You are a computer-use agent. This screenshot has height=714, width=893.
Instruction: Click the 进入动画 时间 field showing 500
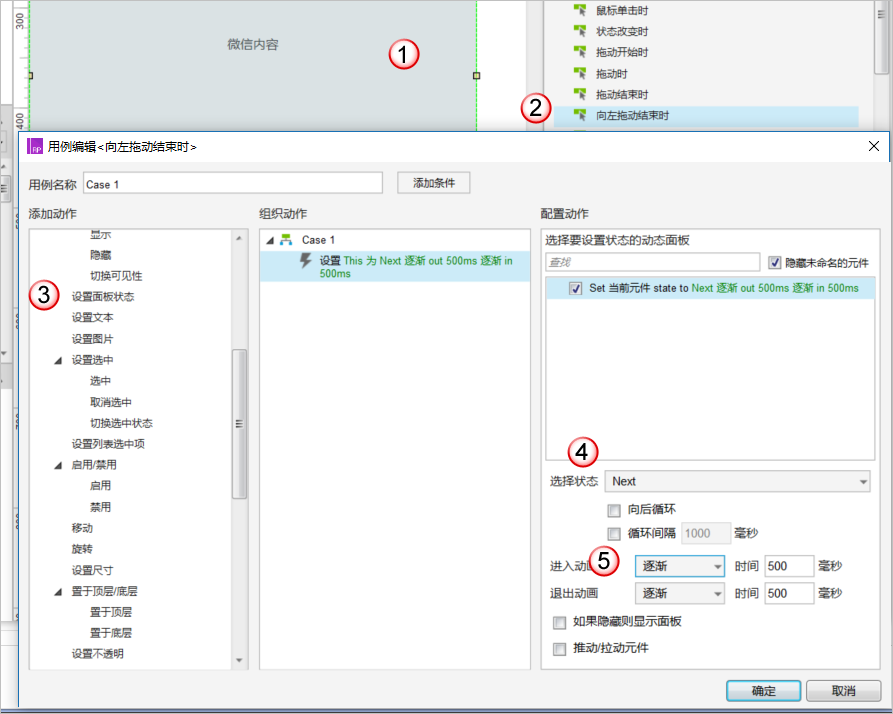(789, 566)
